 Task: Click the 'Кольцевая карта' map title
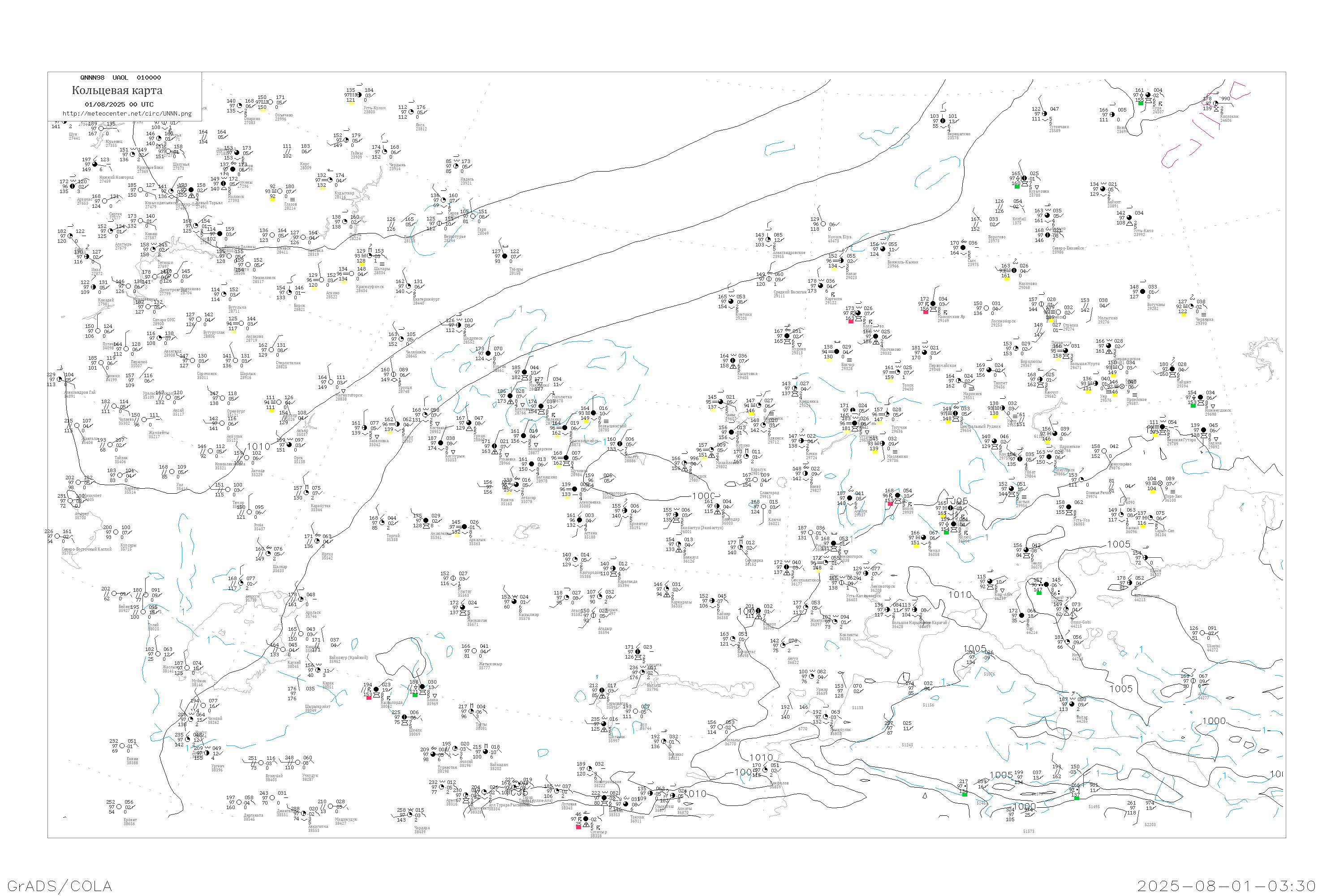click(117, 90)
